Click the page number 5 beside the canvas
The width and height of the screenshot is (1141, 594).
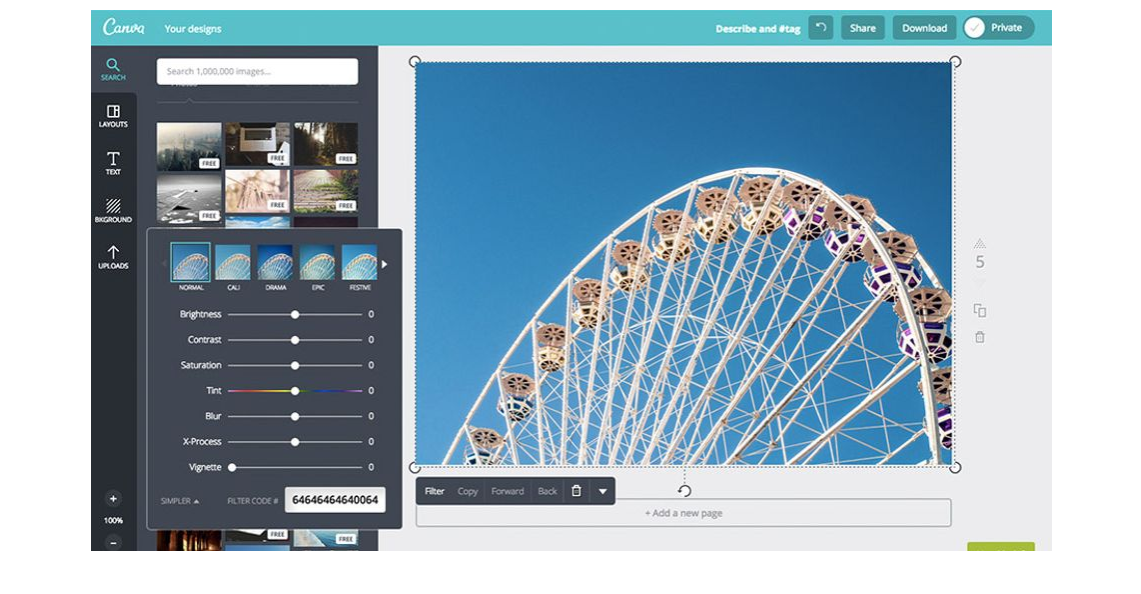[x=979, y=262]
